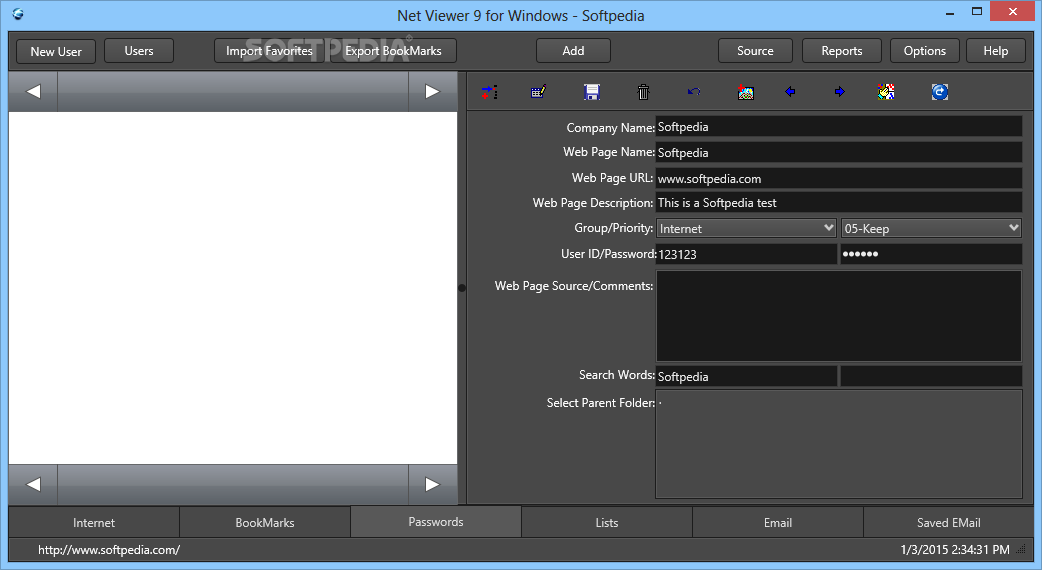Click the blue round refresh icon

[940, 92]
